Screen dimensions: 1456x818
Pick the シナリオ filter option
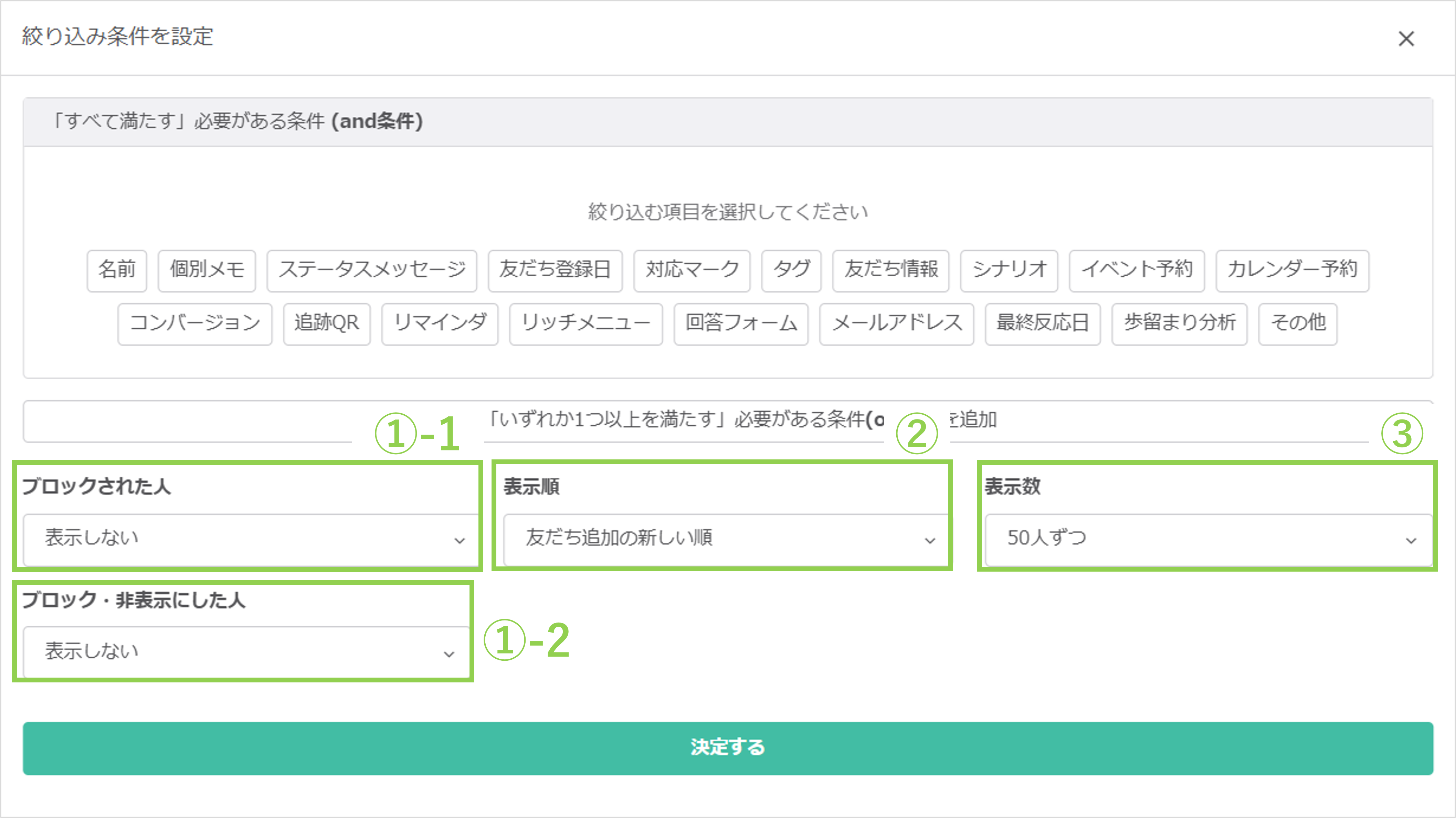click(1009, 270)
